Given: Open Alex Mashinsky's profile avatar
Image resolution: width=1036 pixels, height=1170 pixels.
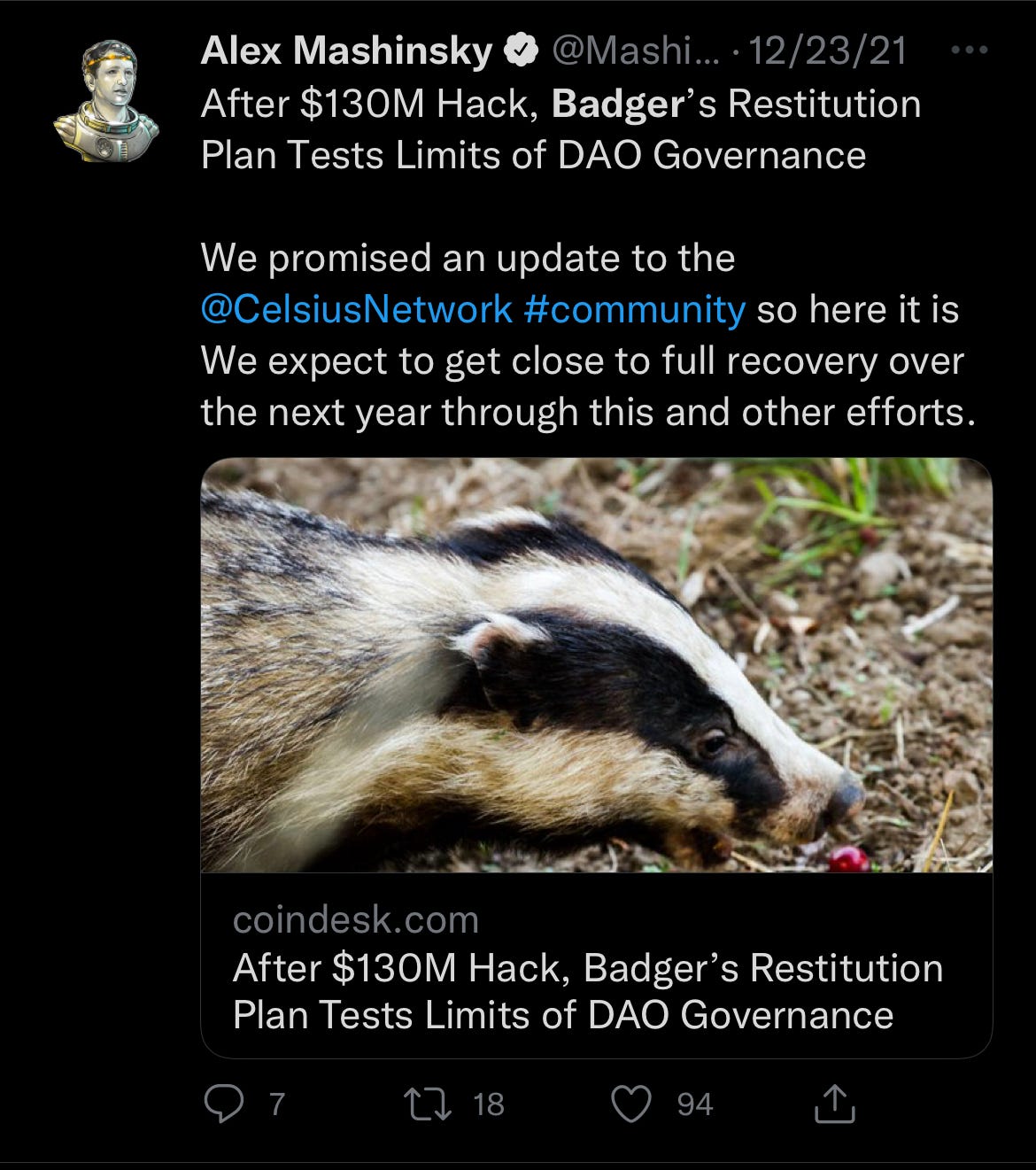Looking at the screenshot, I should pos(106,101).
